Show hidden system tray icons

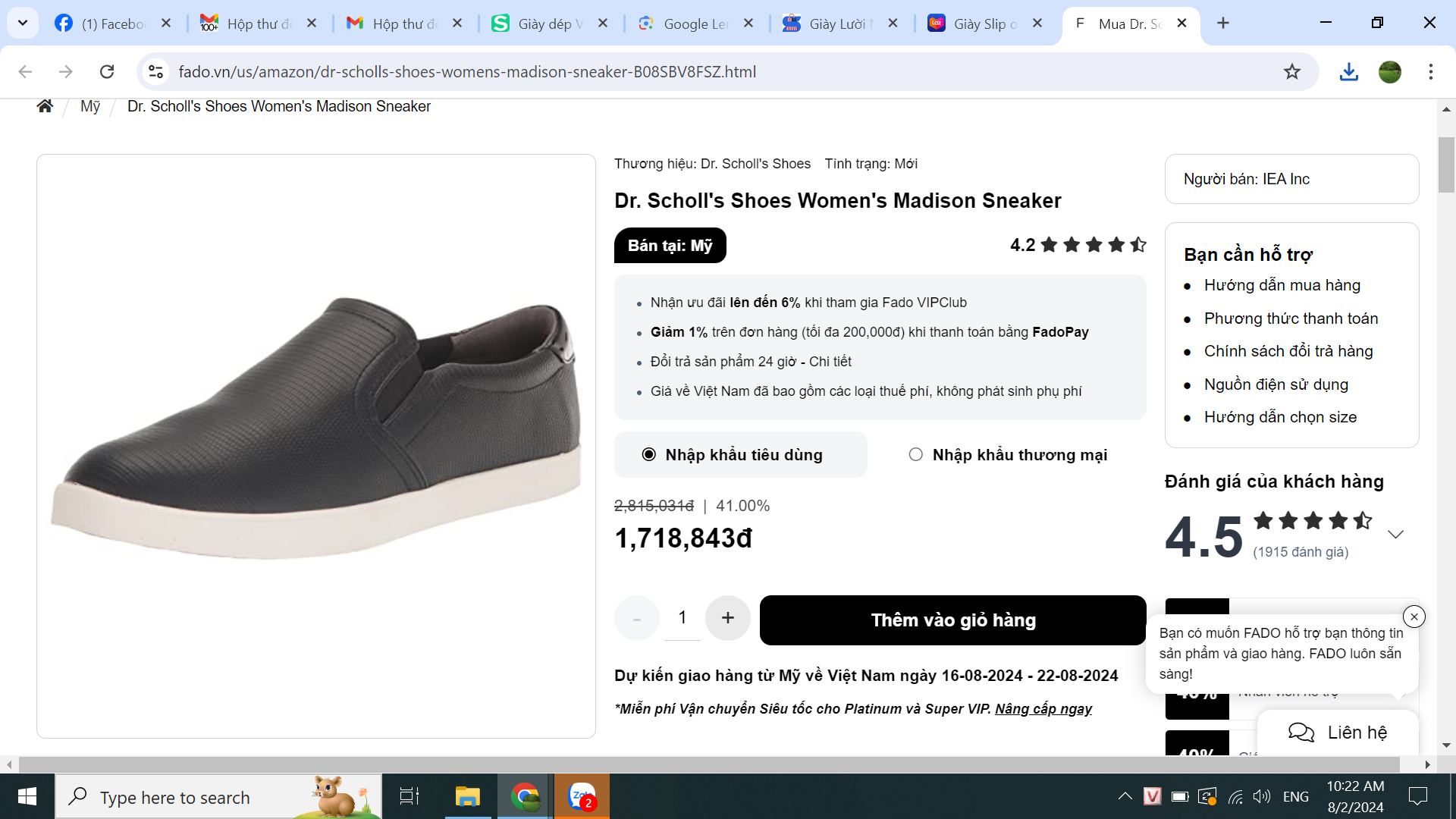click(1125, 796)
